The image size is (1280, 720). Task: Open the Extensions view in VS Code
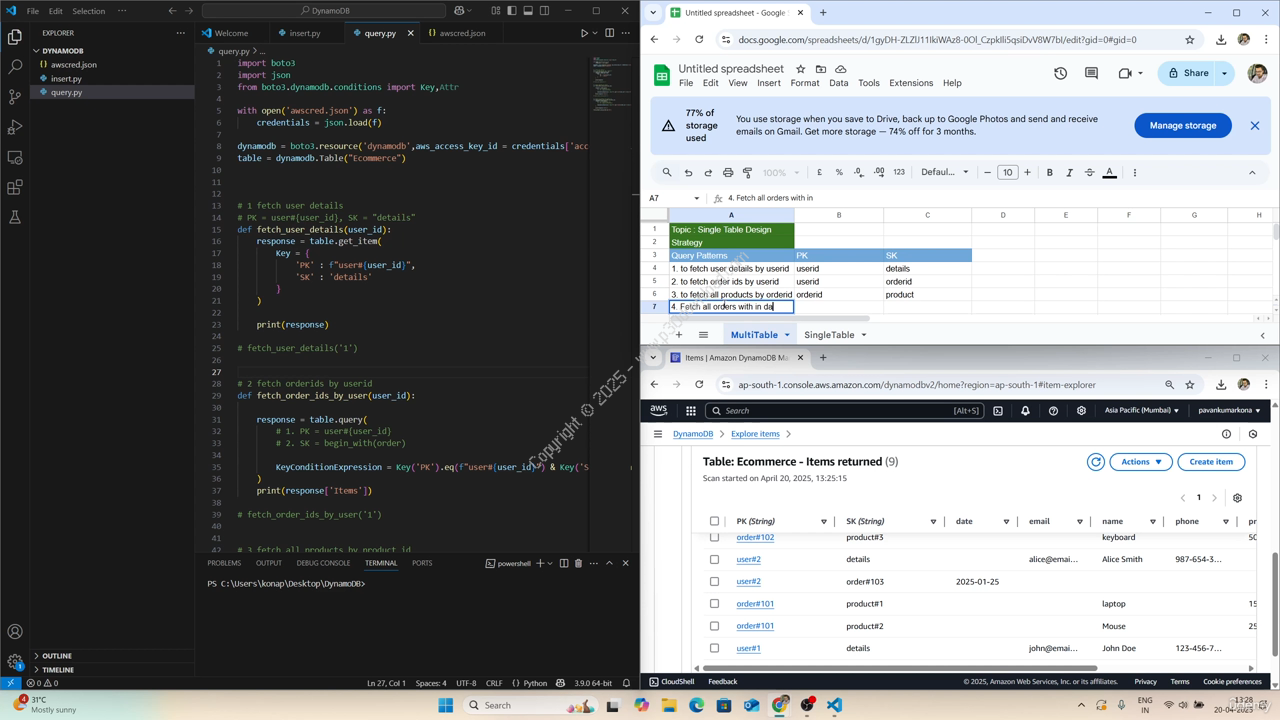pos(15,187)
